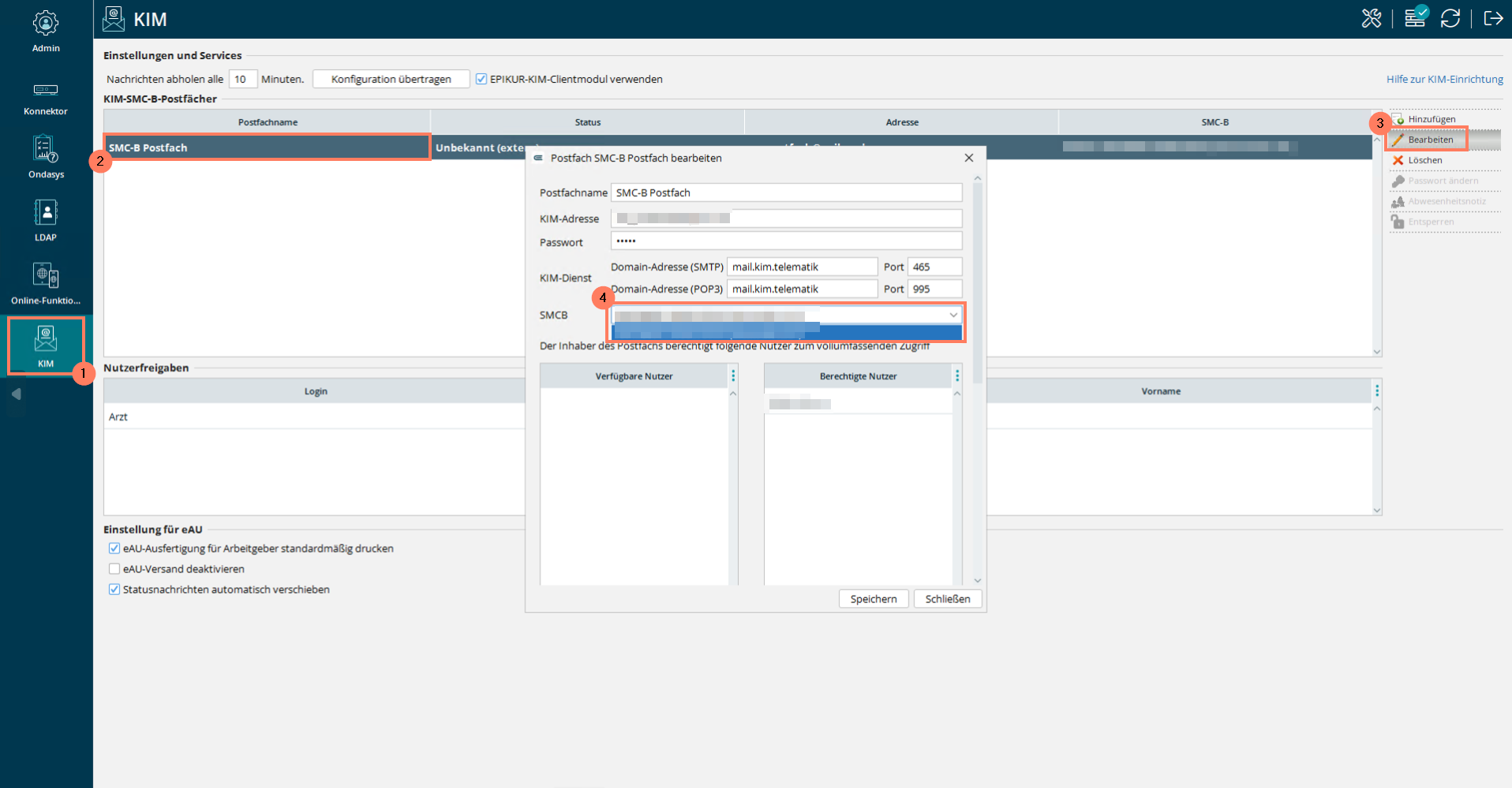Click the Postfachname input field
1512x788 pixels.
coord(786,192)
